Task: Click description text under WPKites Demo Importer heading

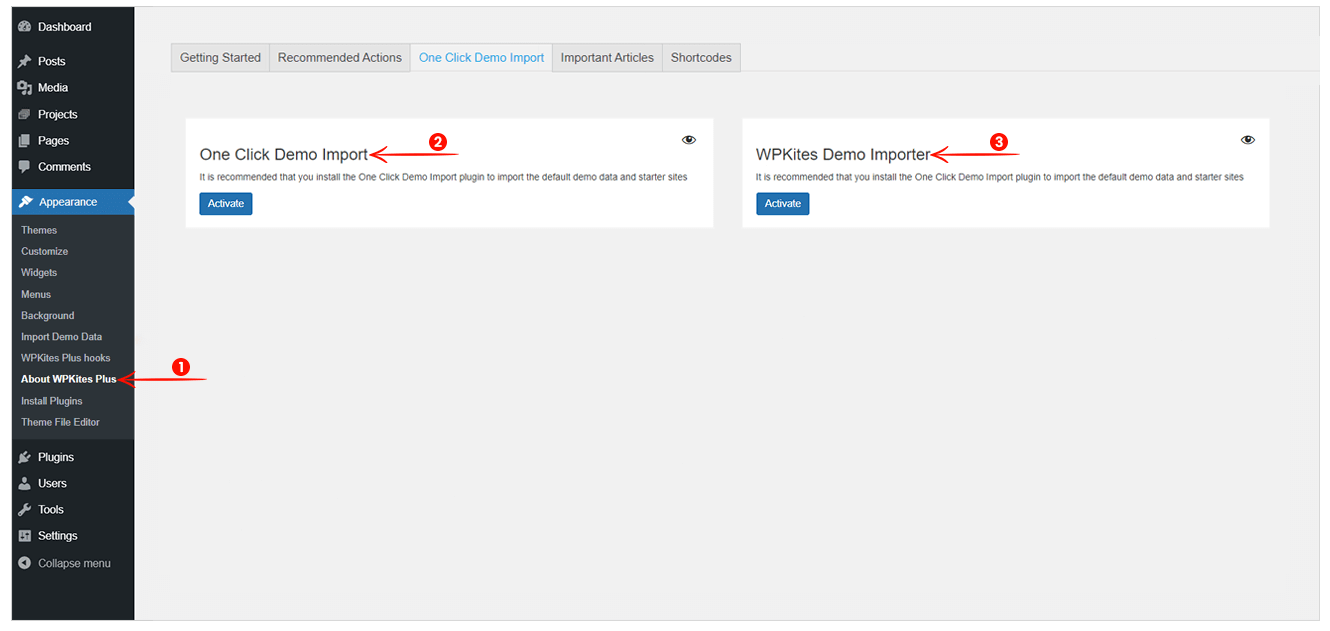Action: coord(1000,177)
